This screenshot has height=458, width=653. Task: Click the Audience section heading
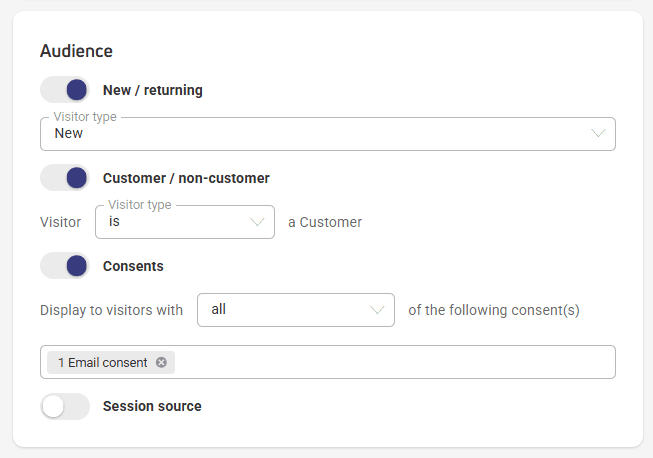pos(76,51)
